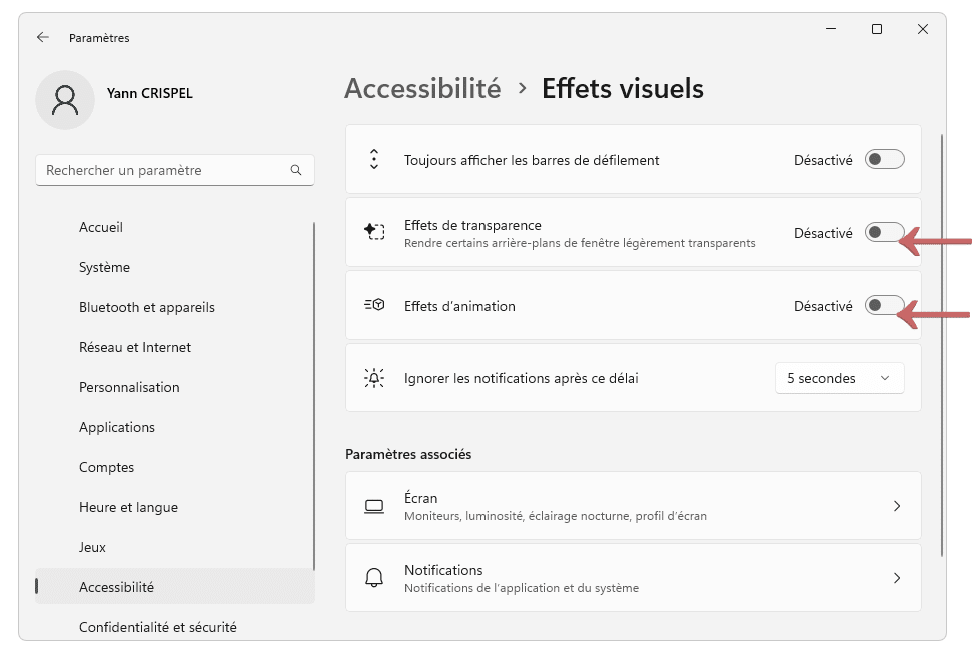This screenshot has height=657, width=974.
Task: Click the laptop icon beside Écran
Action: tap(374, 506)
